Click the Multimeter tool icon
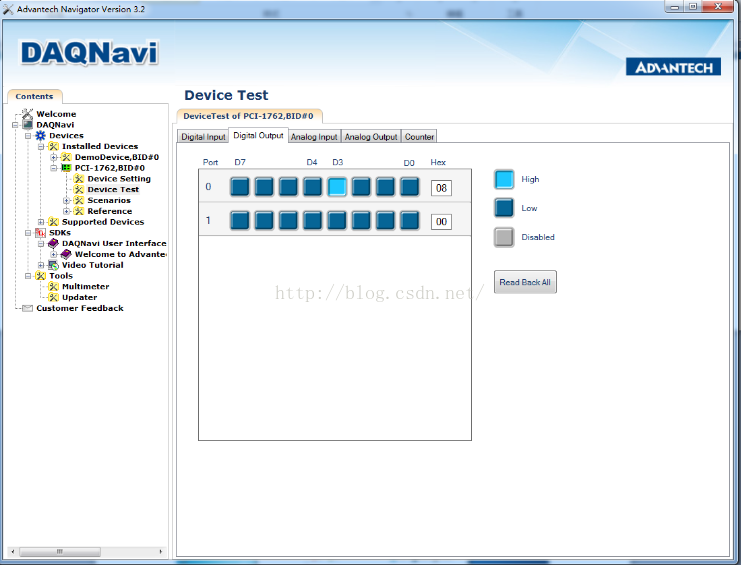The width and height of the screenshot is (741, 565). pyautogui.click(x=53, y=287)
